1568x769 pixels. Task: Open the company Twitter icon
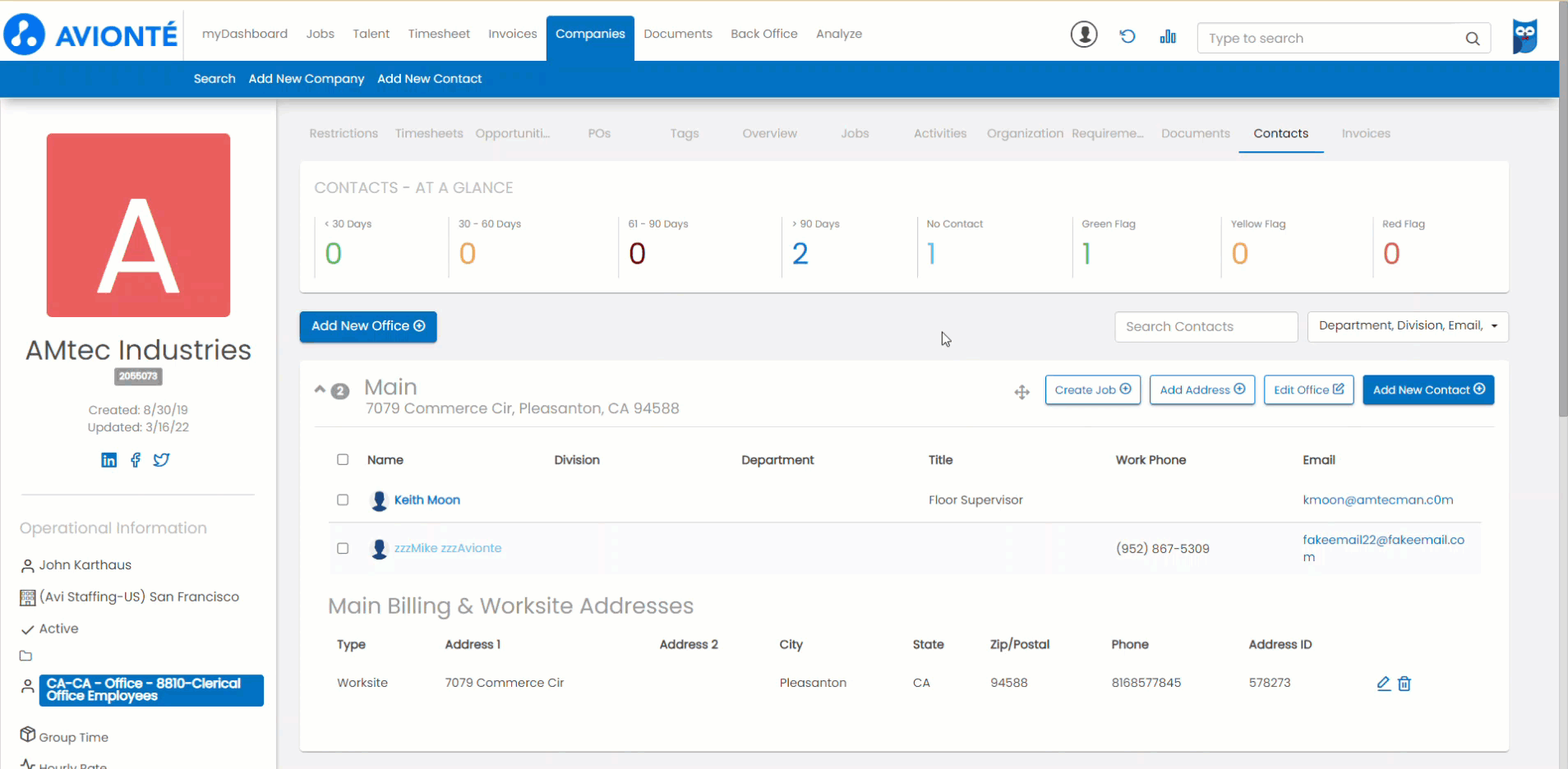[x=161, y=460]
